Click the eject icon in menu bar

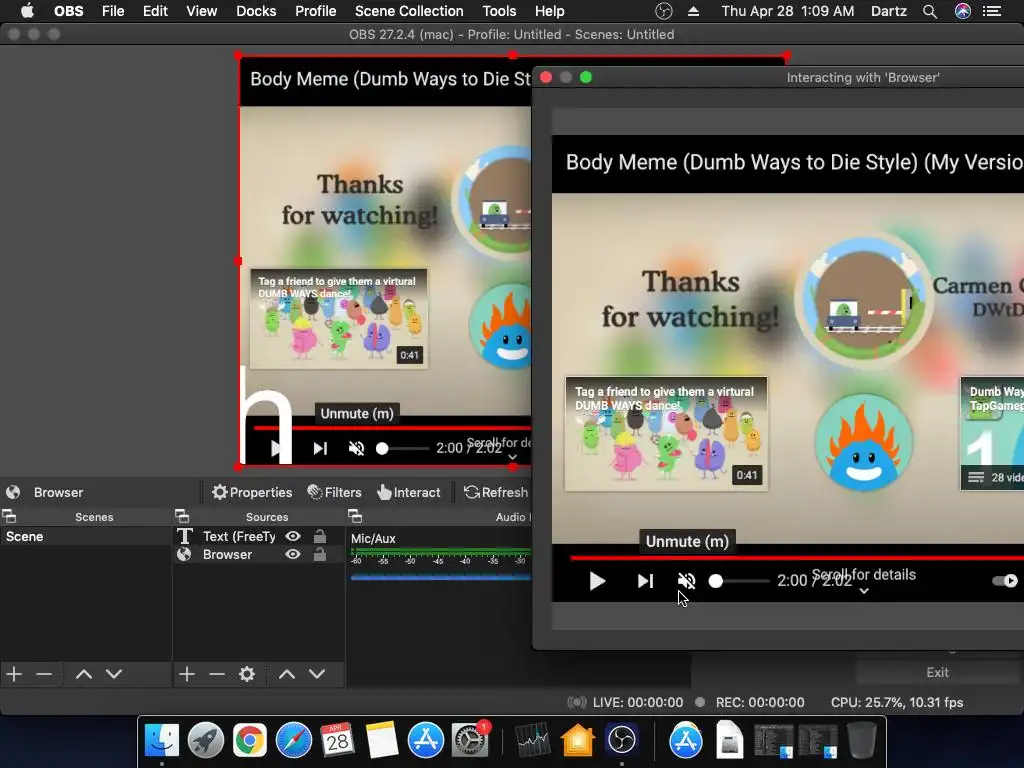pyautogui.click(x=694, y=11)
